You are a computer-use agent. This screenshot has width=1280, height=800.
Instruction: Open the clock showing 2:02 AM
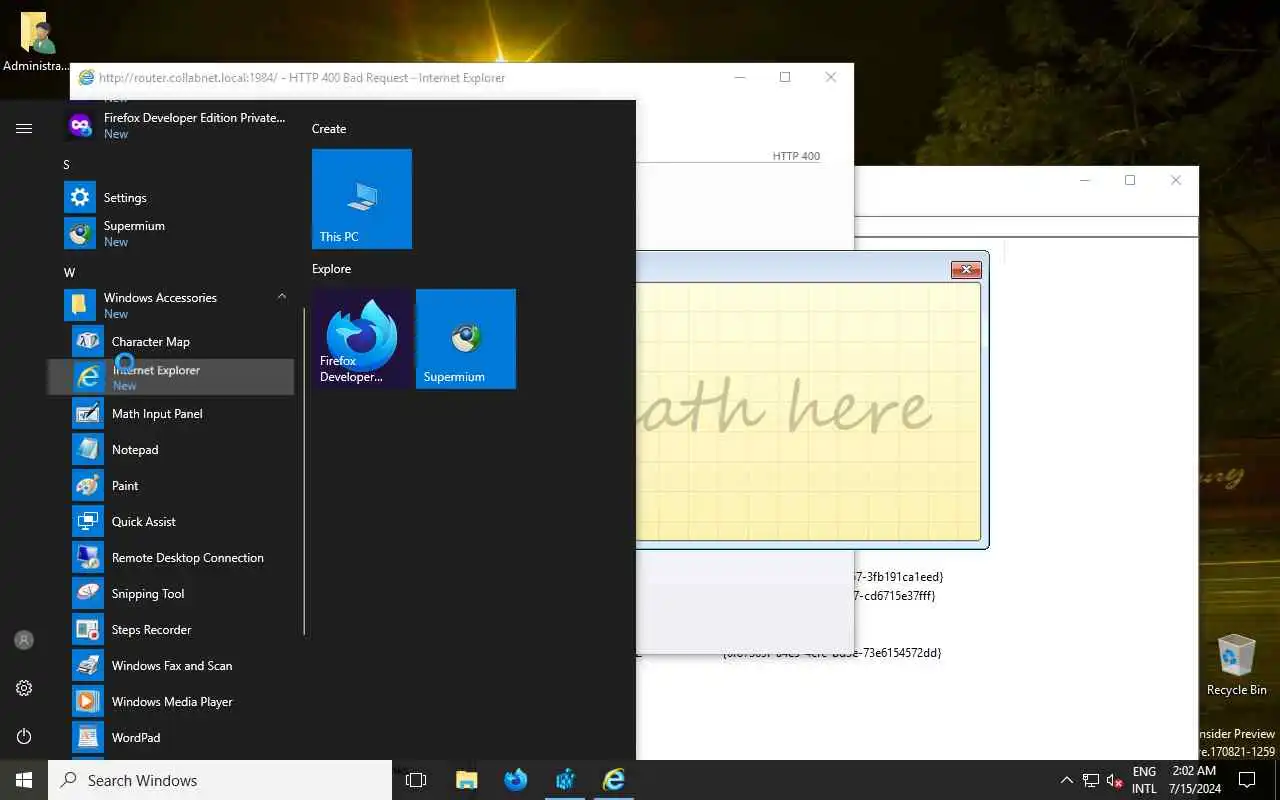point(1194,780)
